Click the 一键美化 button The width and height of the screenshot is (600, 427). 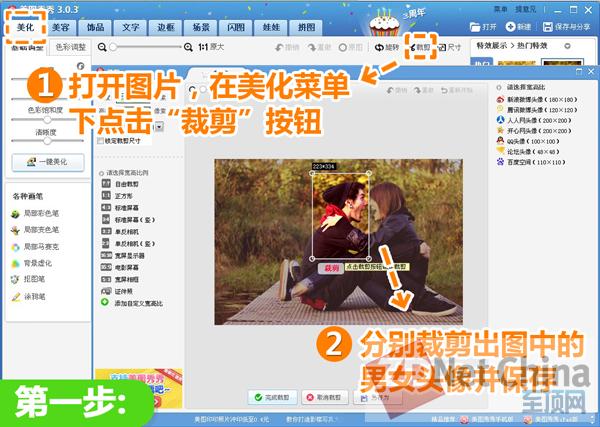(x=48, y=162)
